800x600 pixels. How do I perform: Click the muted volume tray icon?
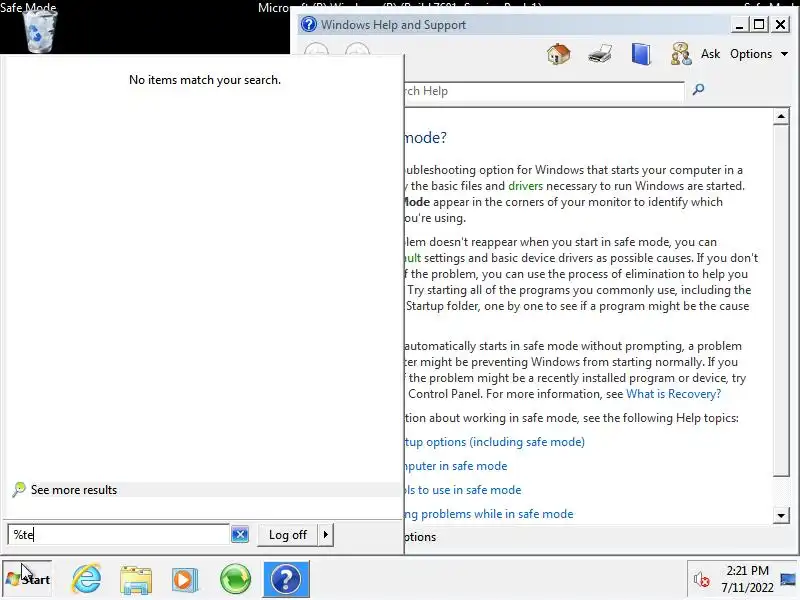point(701,580)
